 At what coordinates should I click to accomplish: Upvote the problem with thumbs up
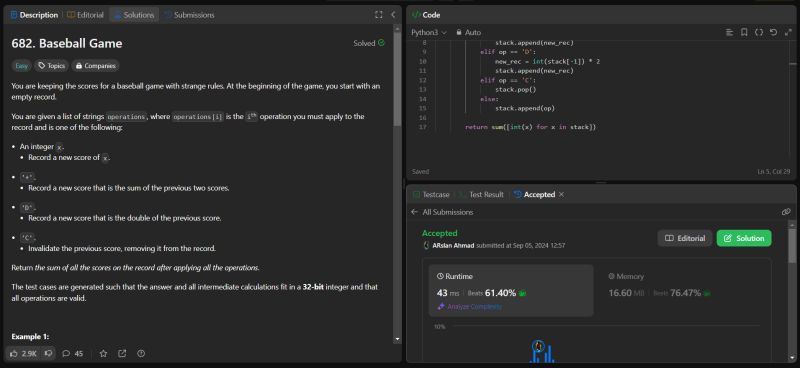(23, 353)
